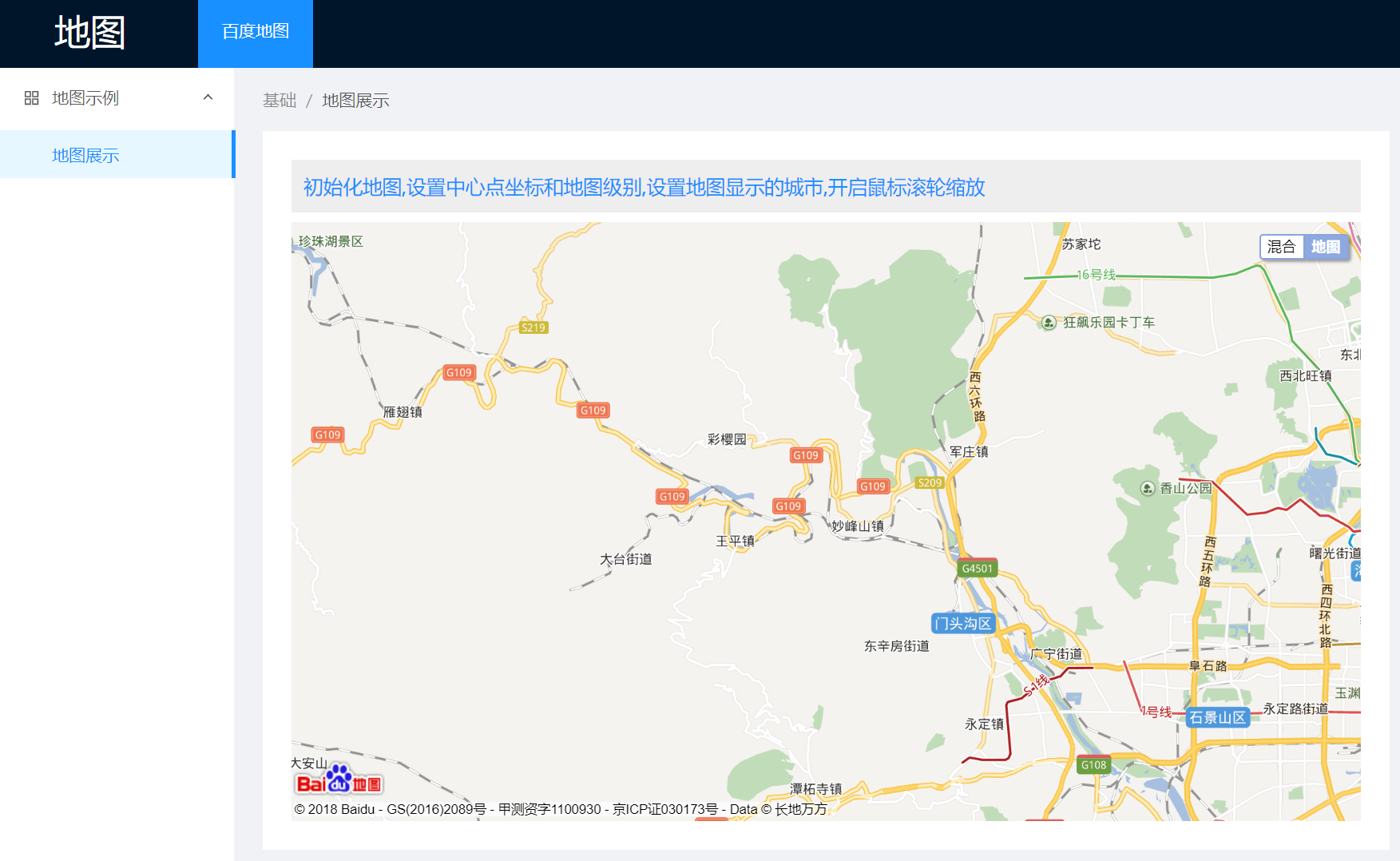
Task: Click the 西四环北路 road label
Action: click(1327, 616)
